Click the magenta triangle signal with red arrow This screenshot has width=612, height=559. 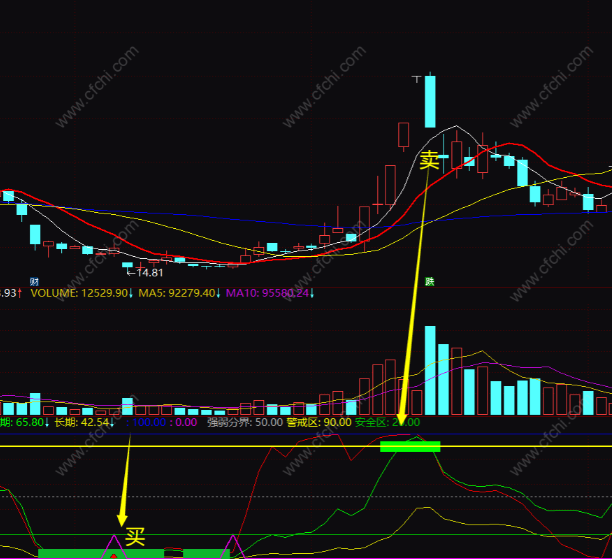pyautogui.click(x=114, y=547)
